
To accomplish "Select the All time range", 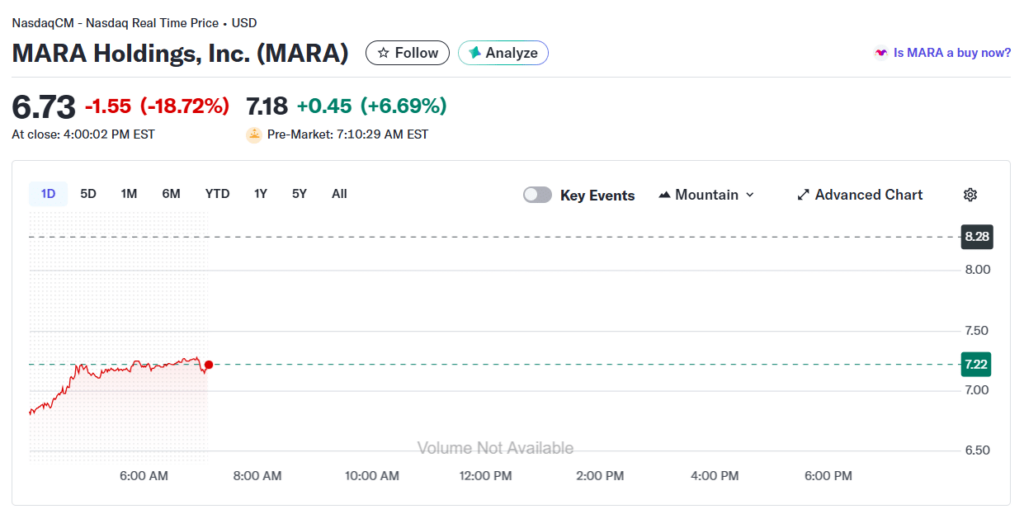I will (x=339, y=194).
